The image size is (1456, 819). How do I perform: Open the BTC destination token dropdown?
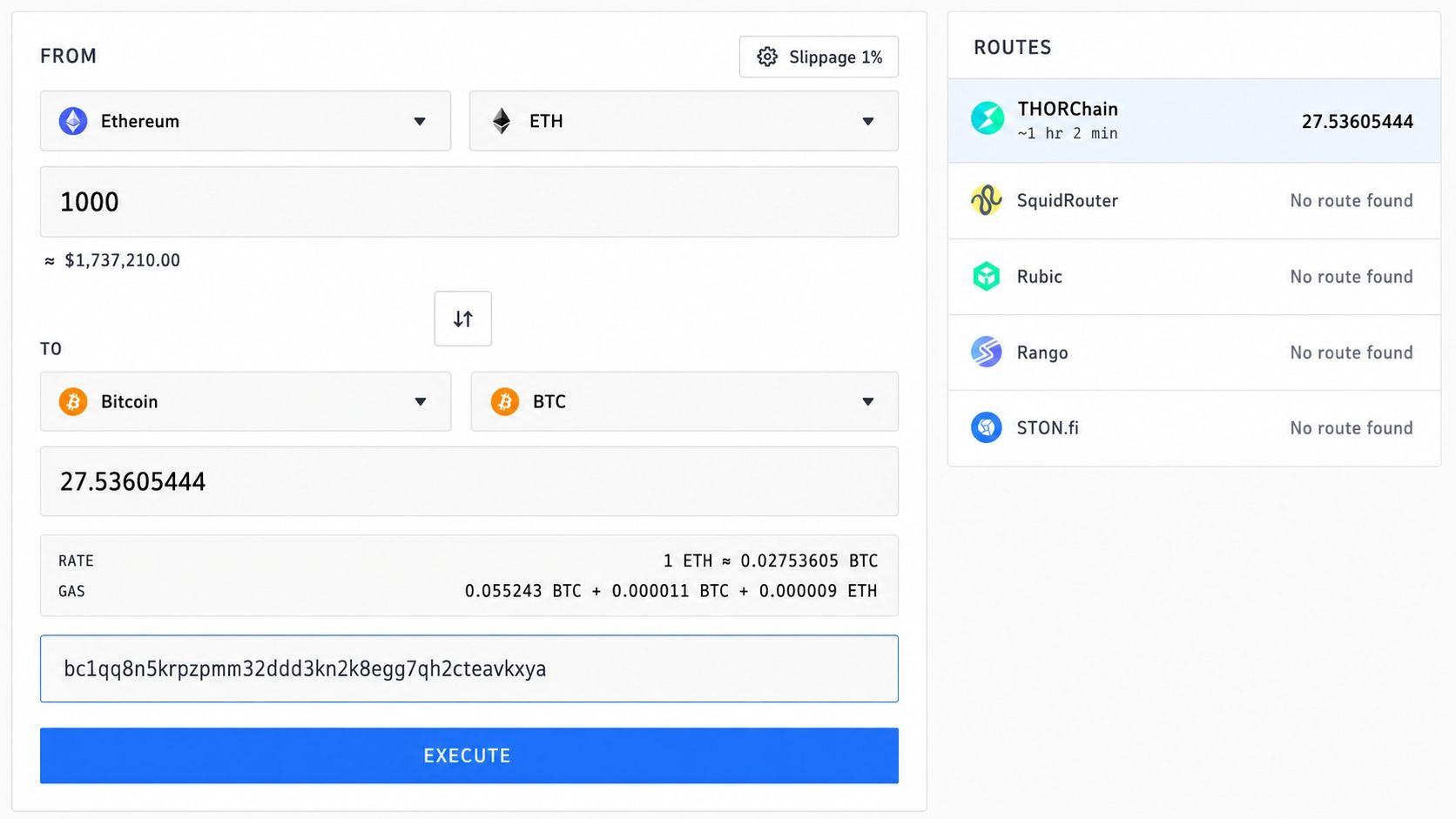(684, 401)
